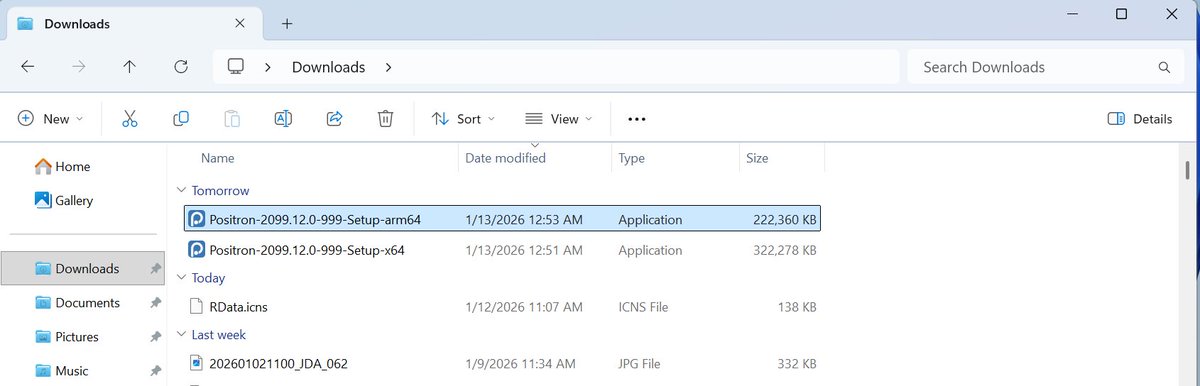Collapse the Tomorrow group
The height and width of the screenshot is (386, 1200).
[181, 190]
